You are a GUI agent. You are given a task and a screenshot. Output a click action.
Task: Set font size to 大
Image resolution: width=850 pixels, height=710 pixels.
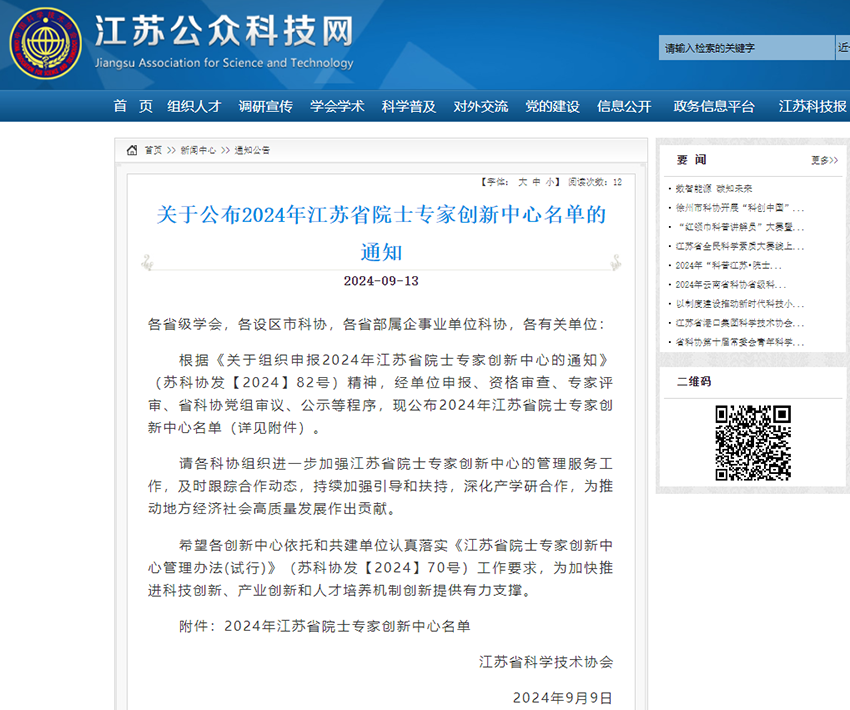click(522, 182)
